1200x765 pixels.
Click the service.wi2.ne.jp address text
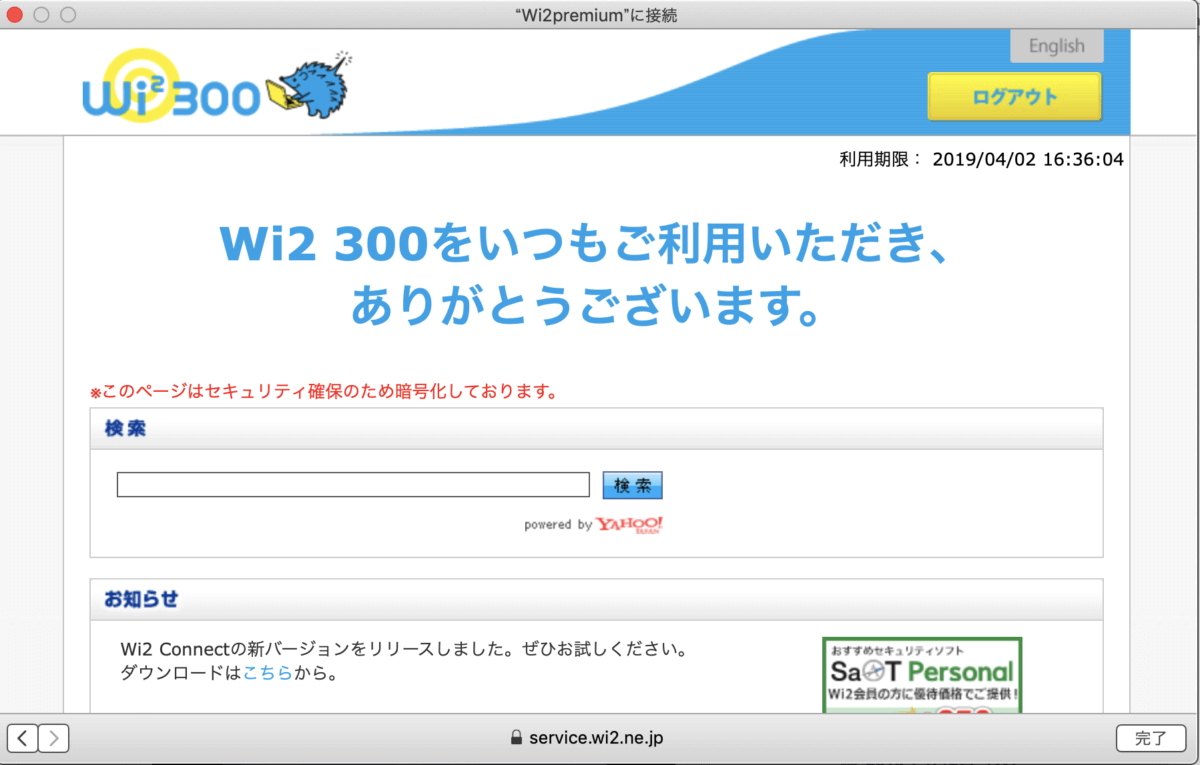point(596,739)
